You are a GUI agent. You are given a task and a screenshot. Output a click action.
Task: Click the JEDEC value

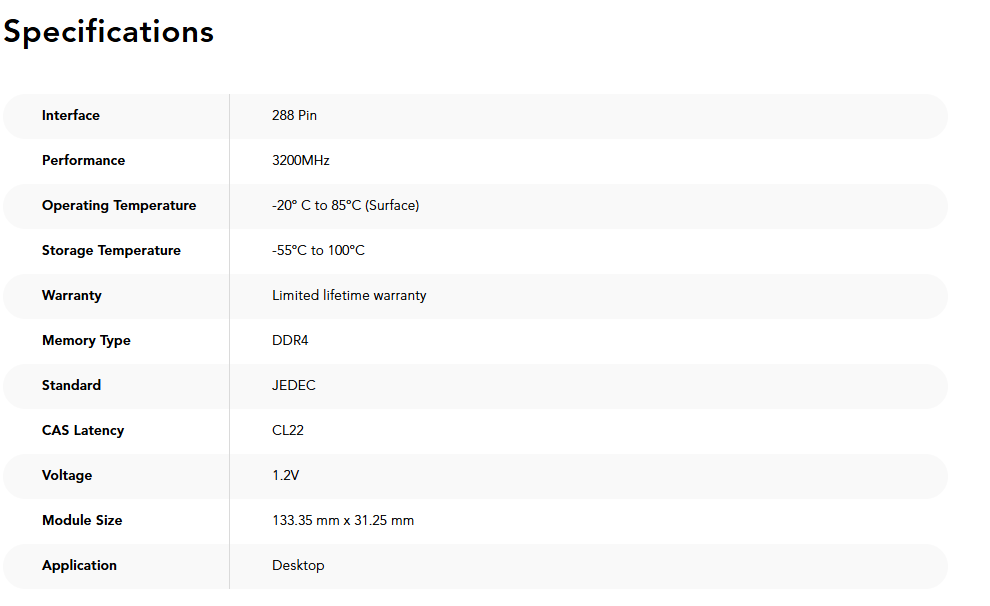point(294,385)
